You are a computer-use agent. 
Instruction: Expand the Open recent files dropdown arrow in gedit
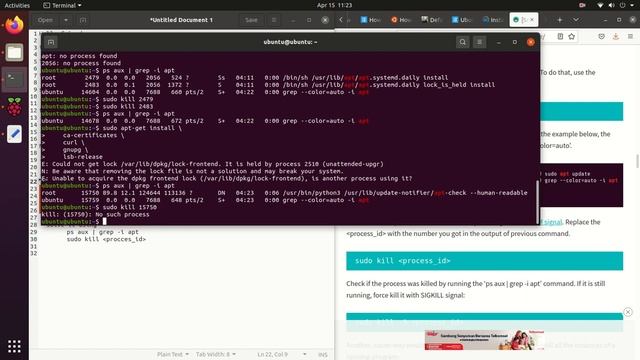[x=66, y=20]
